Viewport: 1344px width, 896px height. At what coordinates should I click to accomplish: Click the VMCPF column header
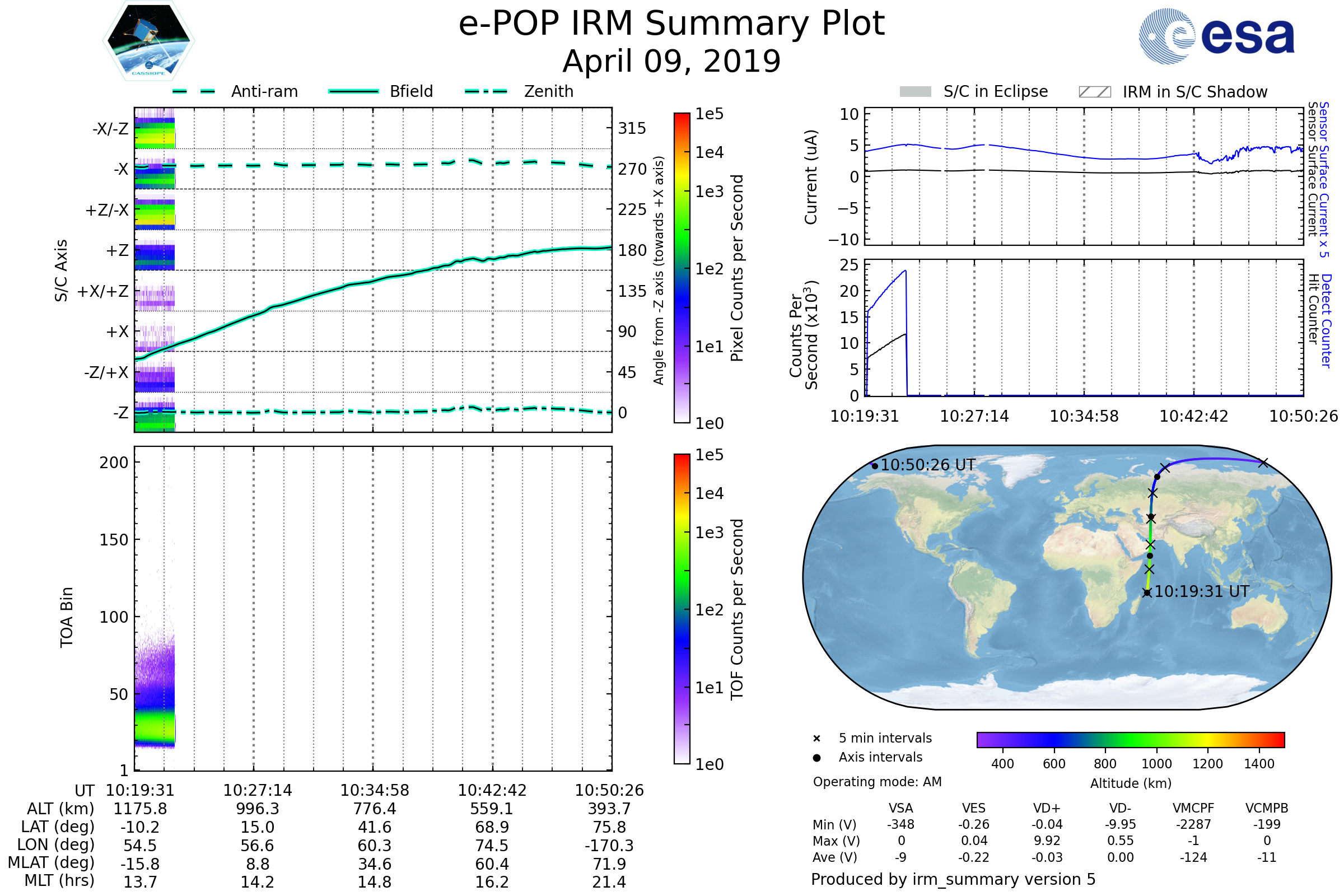pyautogui.click(x=1193, y=808)
